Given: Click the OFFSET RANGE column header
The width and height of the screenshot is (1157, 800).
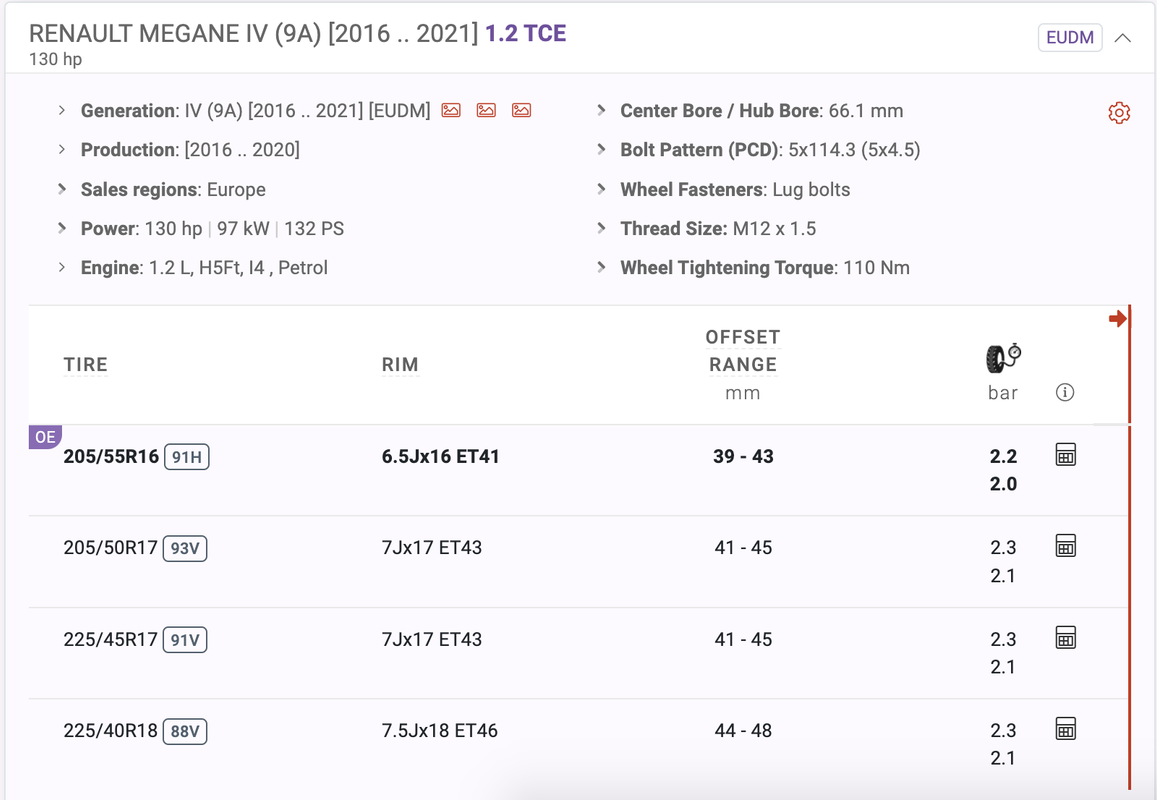Looking at the screenshot, I should point(743,351).
